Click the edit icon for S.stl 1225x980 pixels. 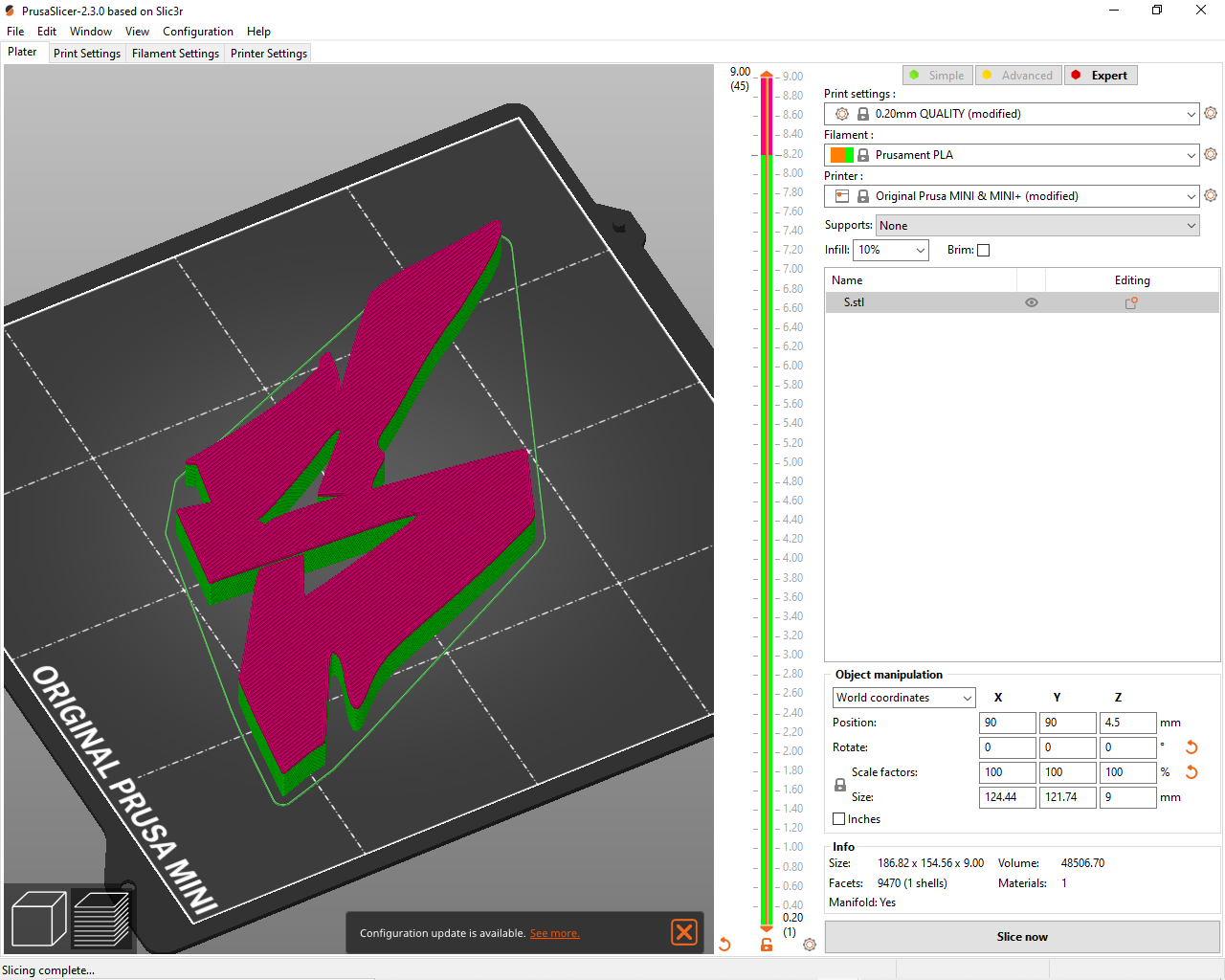pyautogui.click(x=1131, y=302)
